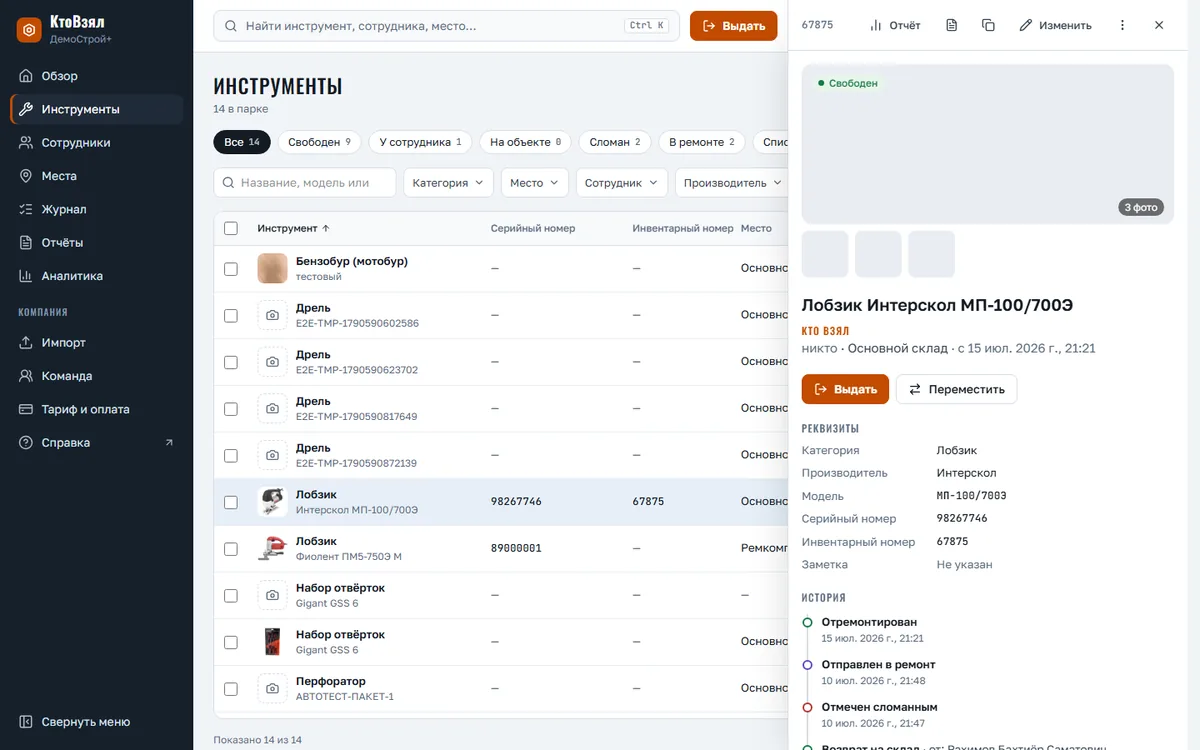The height and width of the screenshot is (750, 1200).
Task: Select the checkbox for Лобзик Интерскол МП-100/700Э
Action: (231, 502)
